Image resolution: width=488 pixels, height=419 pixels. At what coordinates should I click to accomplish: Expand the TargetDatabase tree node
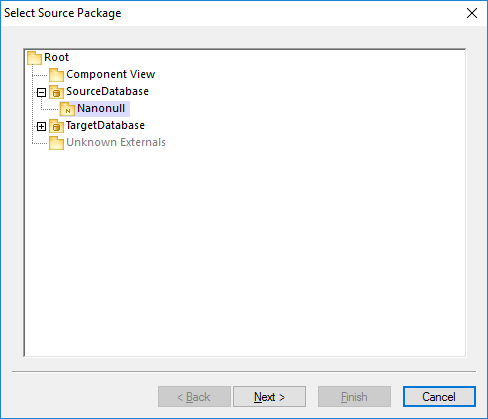tap(41, 126)
